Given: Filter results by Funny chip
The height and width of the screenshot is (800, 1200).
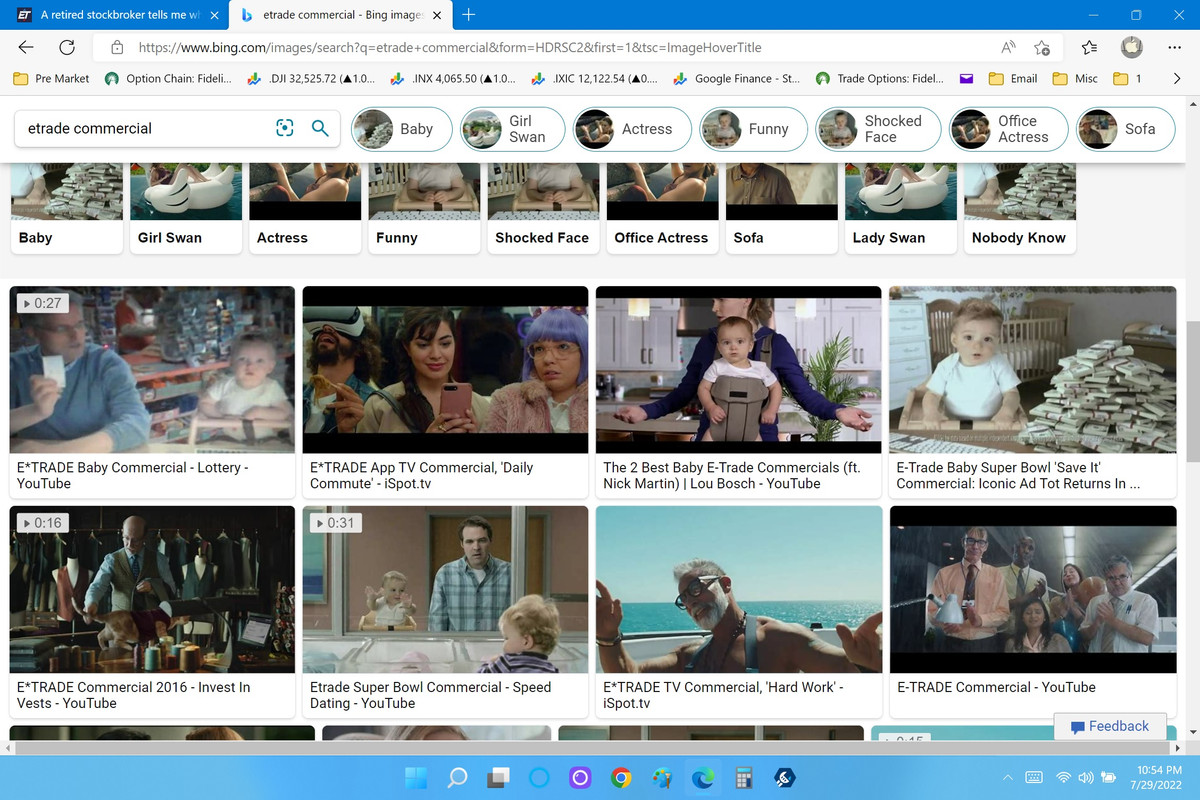Looking at the screenshot, I should [753, 129].
